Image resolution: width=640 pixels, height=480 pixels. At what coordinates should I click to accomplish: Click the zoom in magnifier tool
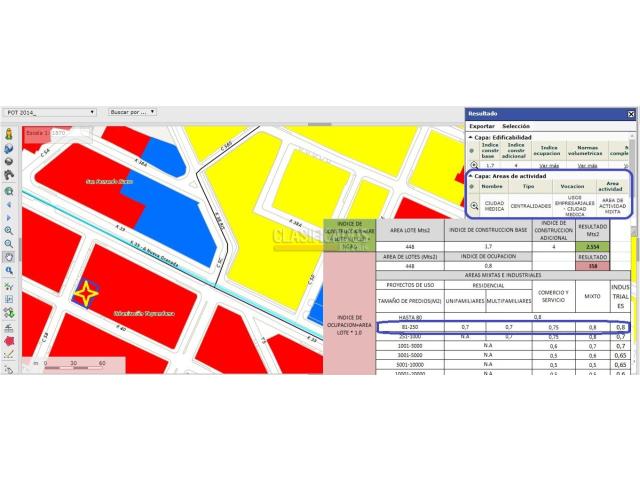pos(8,230)
